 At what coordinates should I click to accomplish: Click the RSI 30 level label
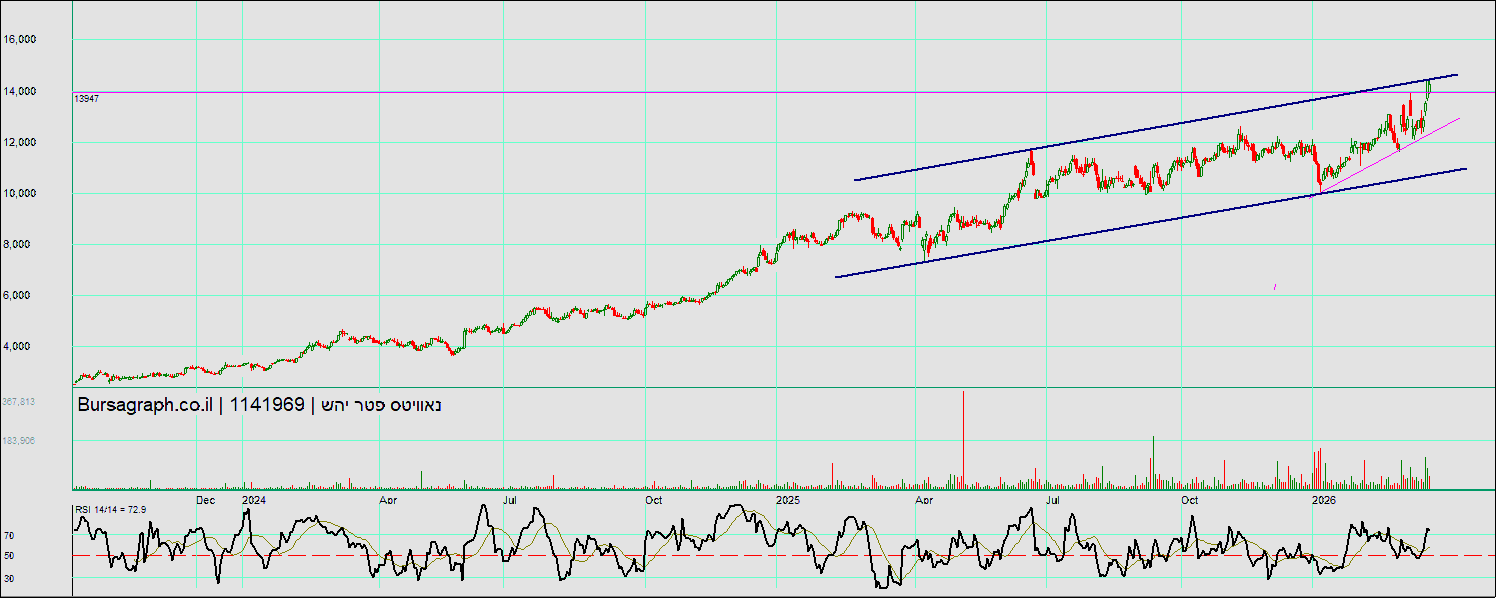tap(8, 579)
